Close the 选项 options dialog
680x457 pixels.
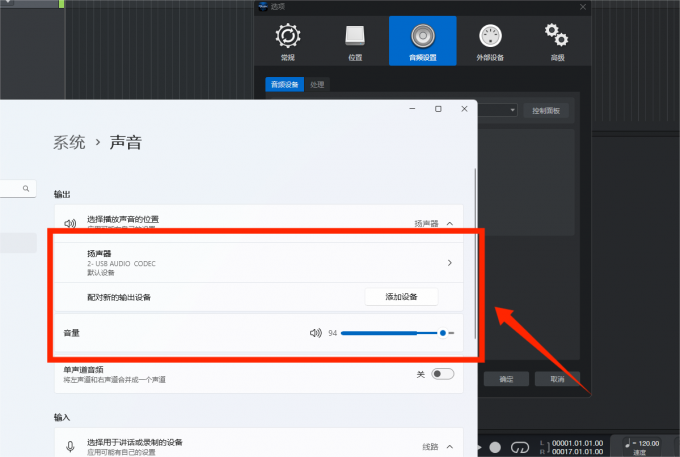pyautogui.click(x=583, y=7)
